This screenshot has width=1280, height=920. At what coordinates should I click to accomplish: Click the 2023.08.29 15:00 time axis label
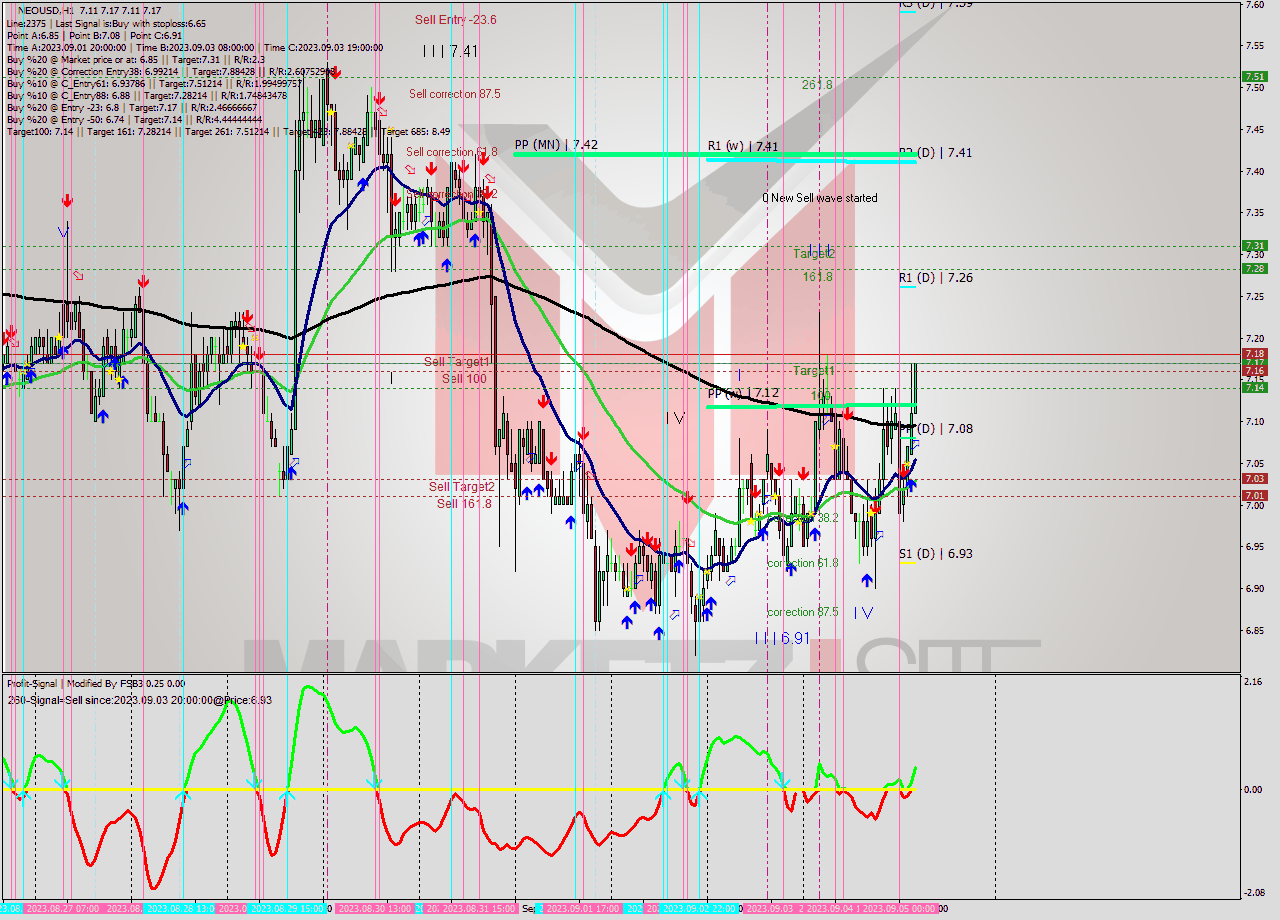tap(288, 909)
